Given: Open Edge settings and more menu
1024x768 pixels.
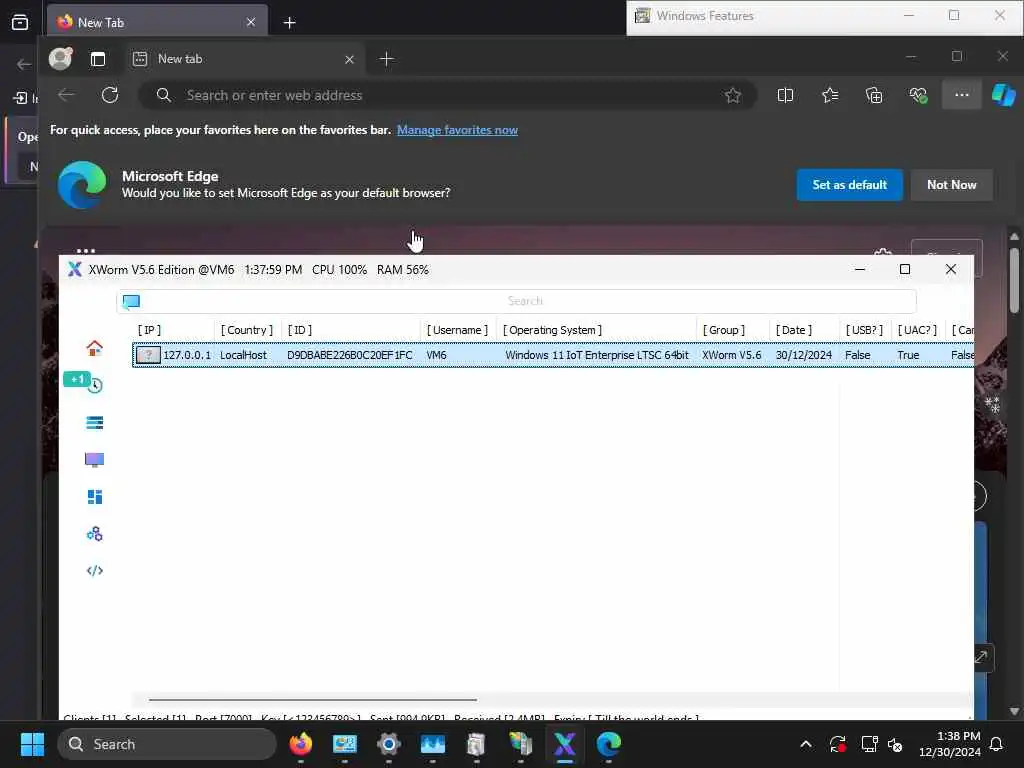Looking at the screenshot, I should point(961,95).
